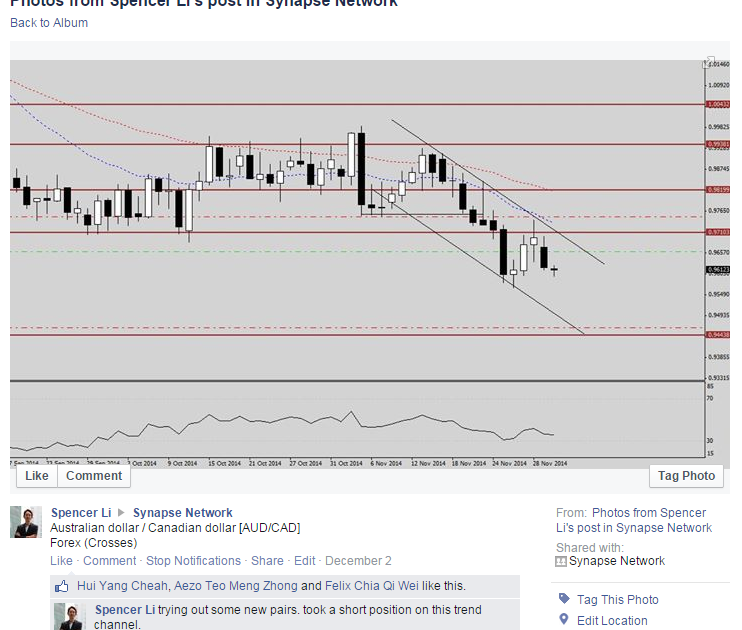
Task: Click the Share link under the caption
Action: (x=267, y=561)
